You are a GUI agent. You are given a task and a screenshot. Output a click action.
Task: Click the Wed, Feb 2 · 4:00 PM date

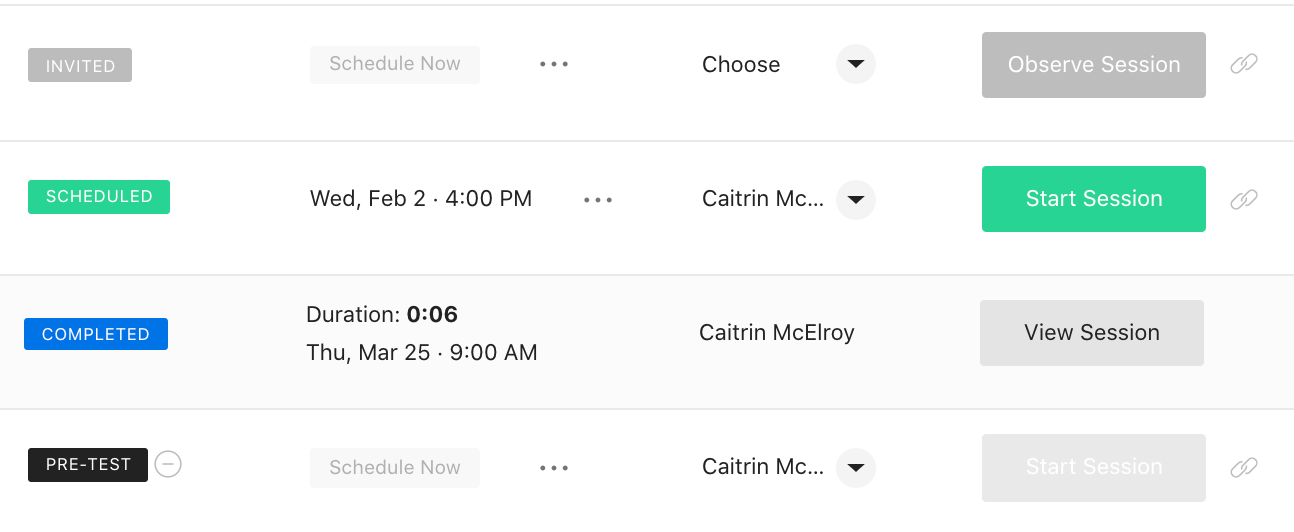421,199
